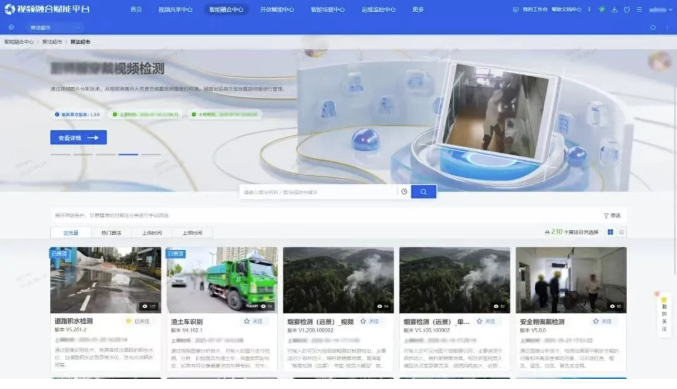Viewport: 677px width, 389px height.
Task: Click the eye view count on 道路积水检测
Action: tap(149, 306)
